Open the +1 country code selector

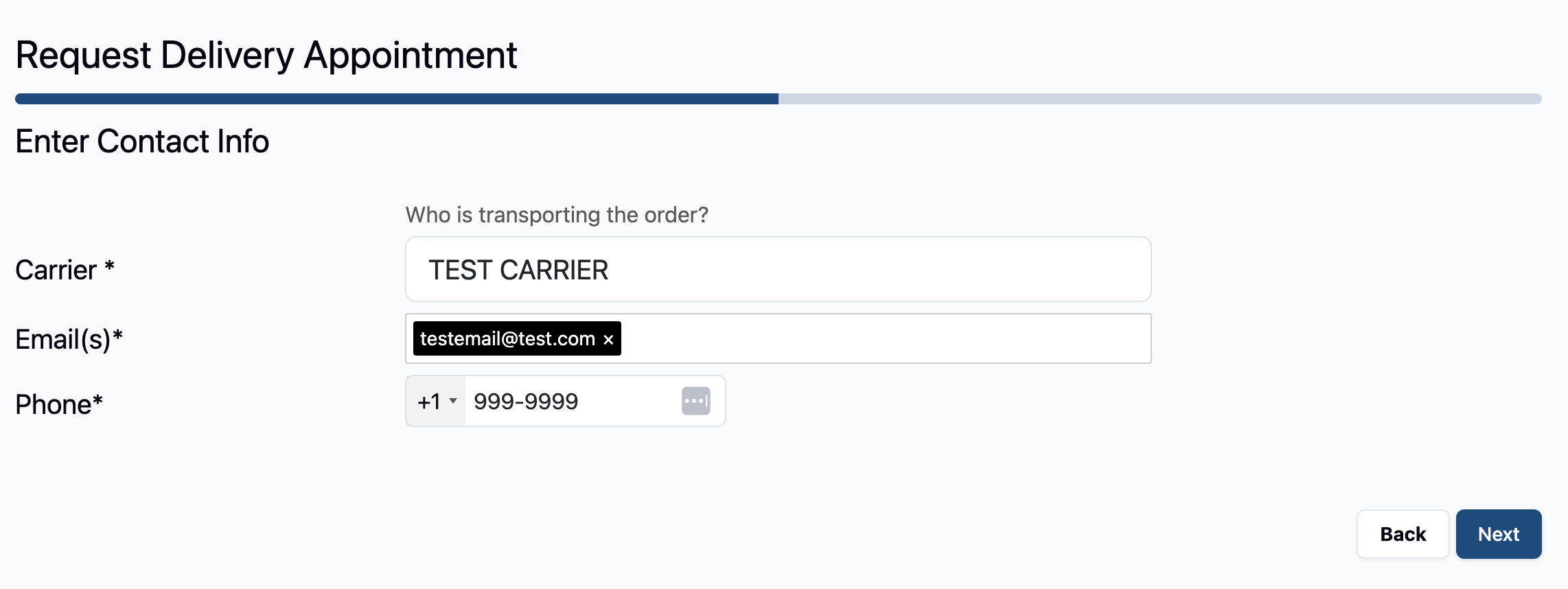tap(436, 401)
